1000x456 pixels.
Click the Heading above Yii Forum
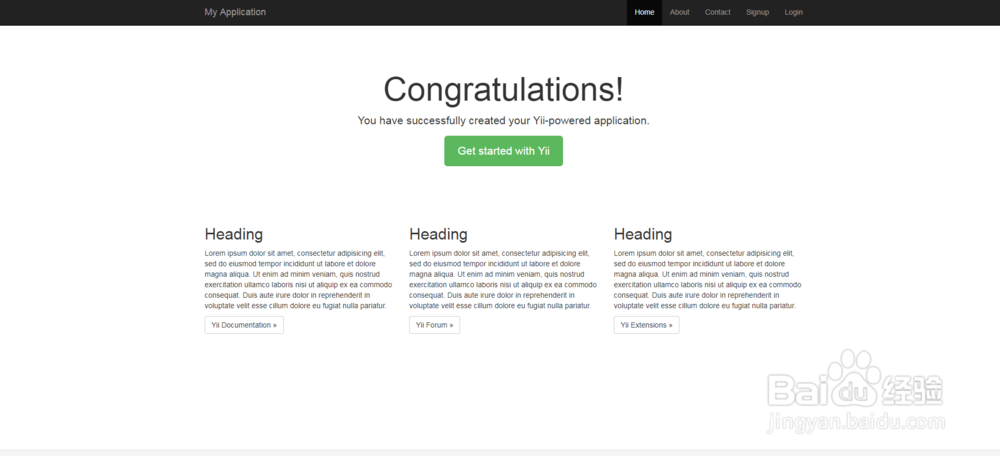(438, 234)
